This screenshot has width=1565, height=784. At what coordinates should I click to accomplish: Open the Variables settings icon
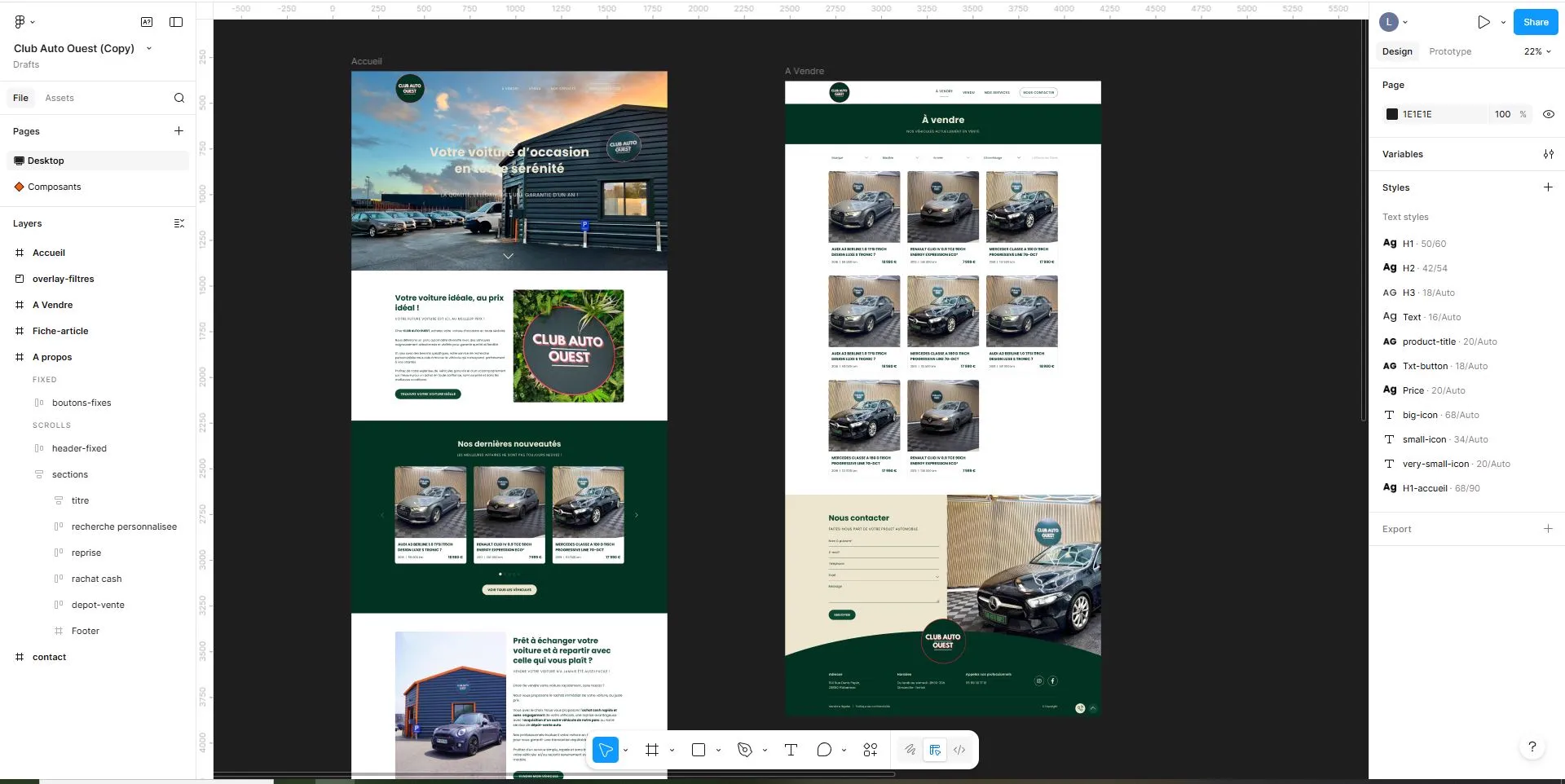click(1548, 154)
